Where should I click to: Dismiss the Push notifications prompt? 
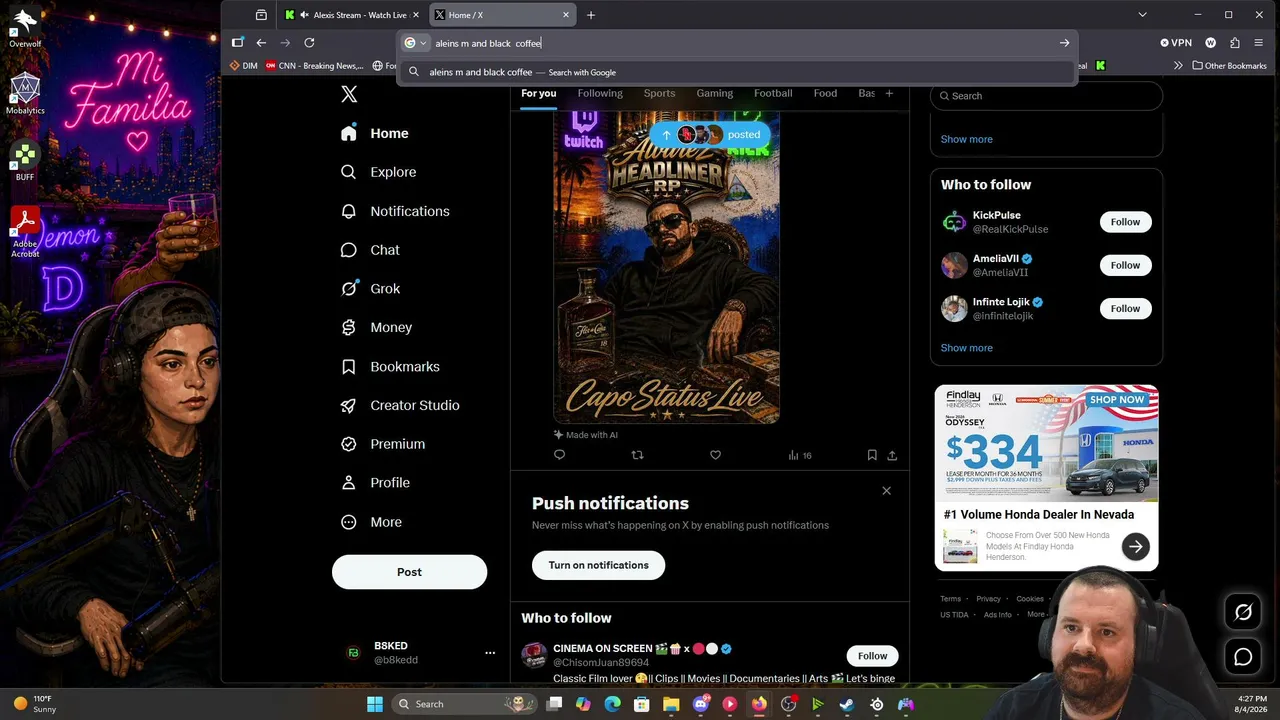[886, 491]
